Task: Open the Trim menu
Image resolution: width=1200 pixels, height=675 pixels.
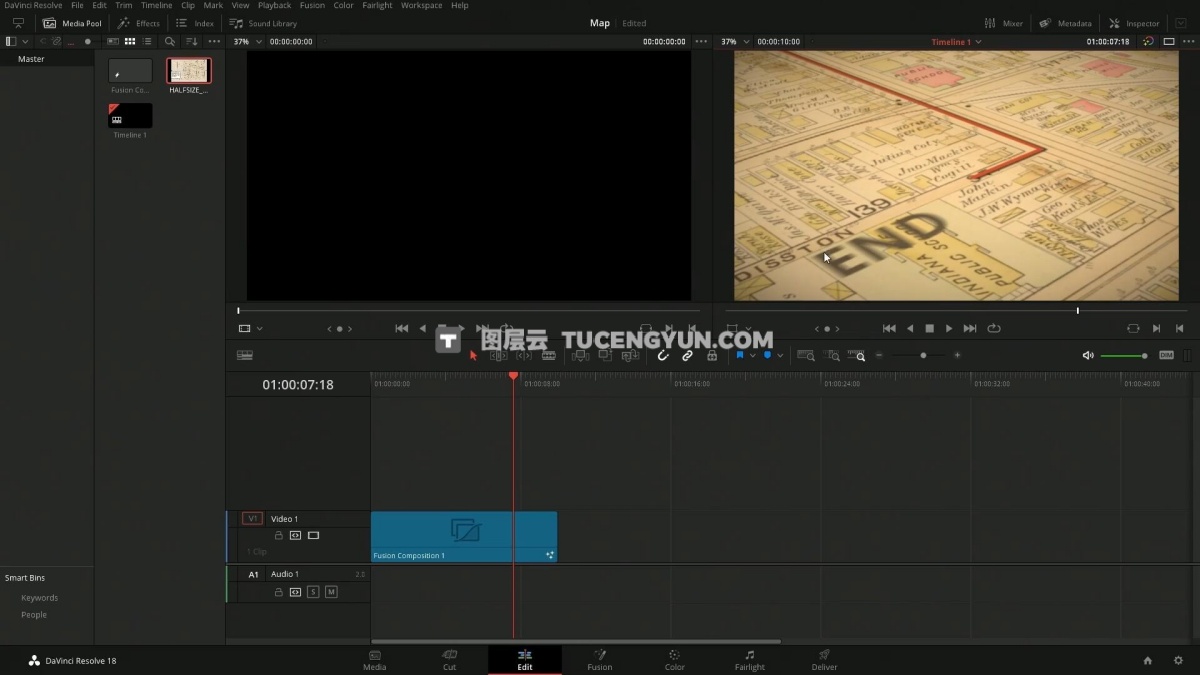Action: point(124,5)
